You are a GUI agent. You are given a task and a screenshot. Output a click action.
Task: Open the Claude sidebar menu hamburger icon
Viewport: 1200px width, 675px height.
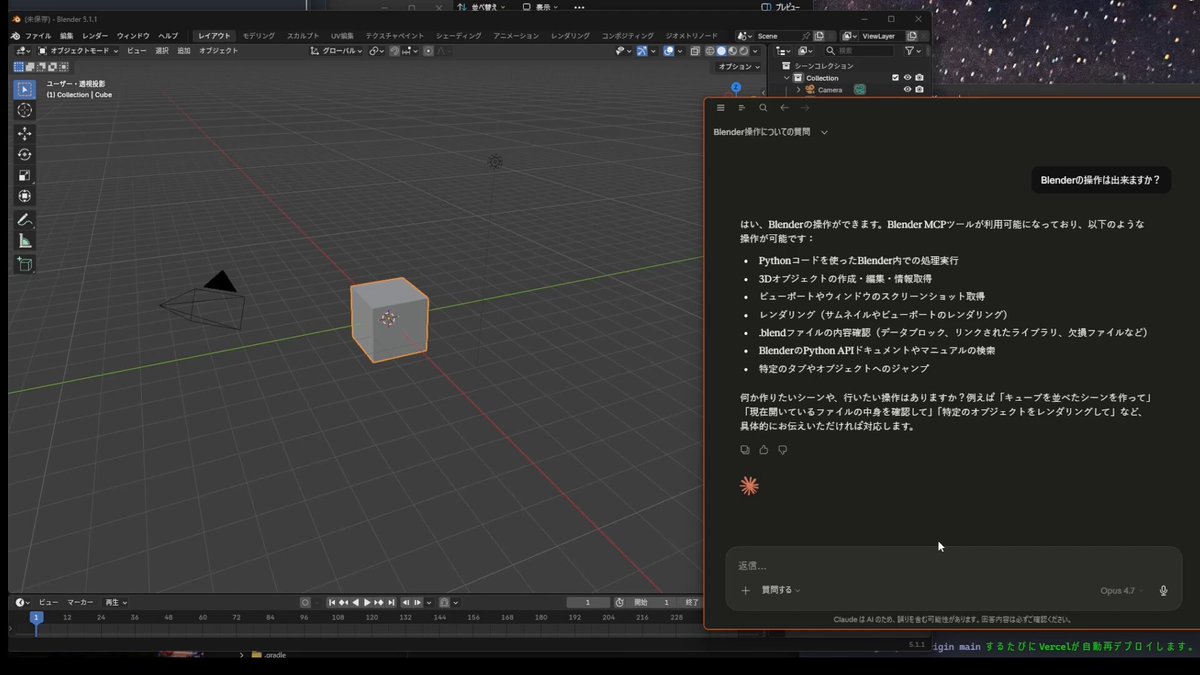click(x=720, y=108)
